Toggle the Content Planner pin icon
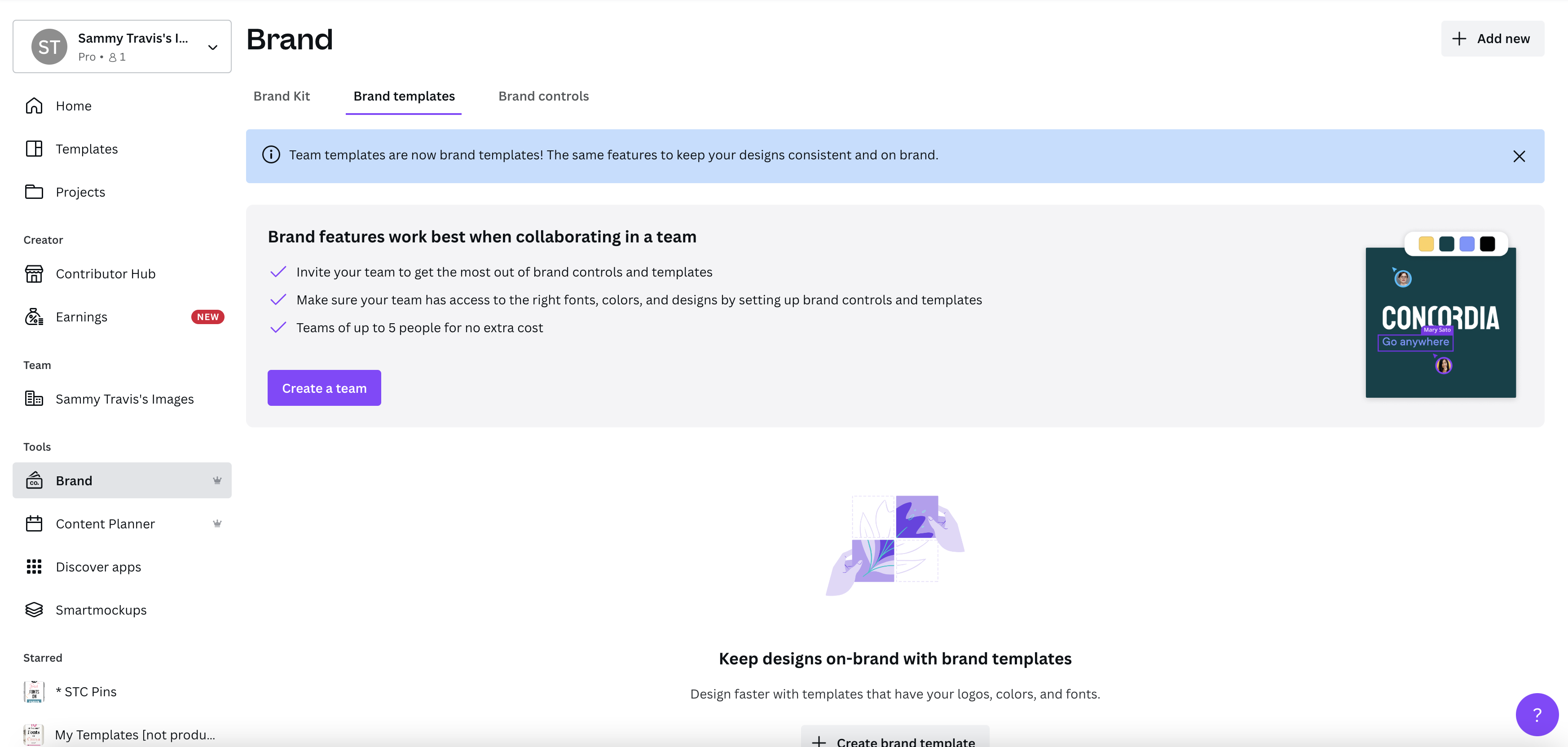This screenshot has height=747, width=1568. 217,523
